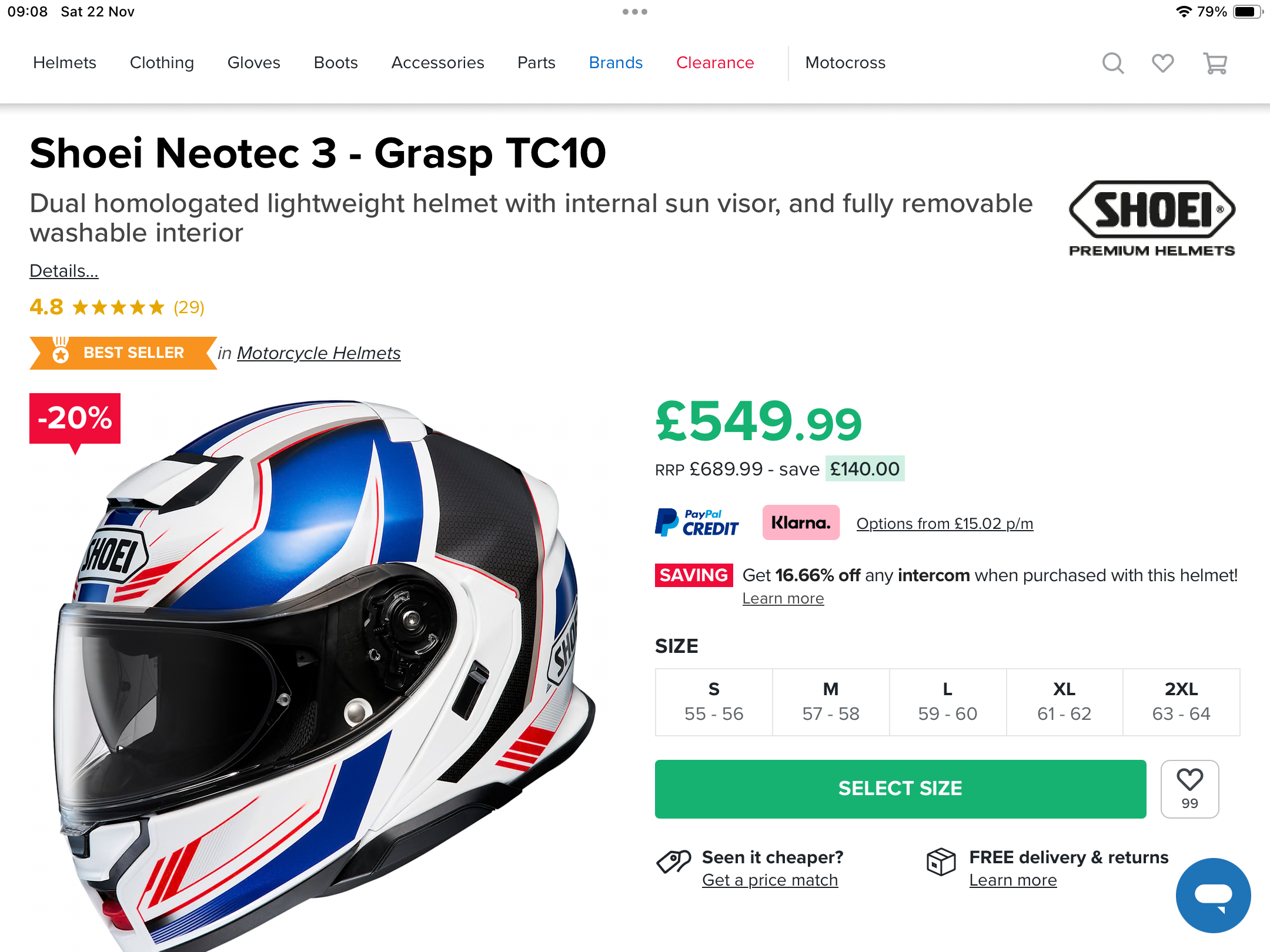This screenshot has width=1270, height=952.
Task: Expand finance options from £15.02 p/m
Action: click(944, 524)
